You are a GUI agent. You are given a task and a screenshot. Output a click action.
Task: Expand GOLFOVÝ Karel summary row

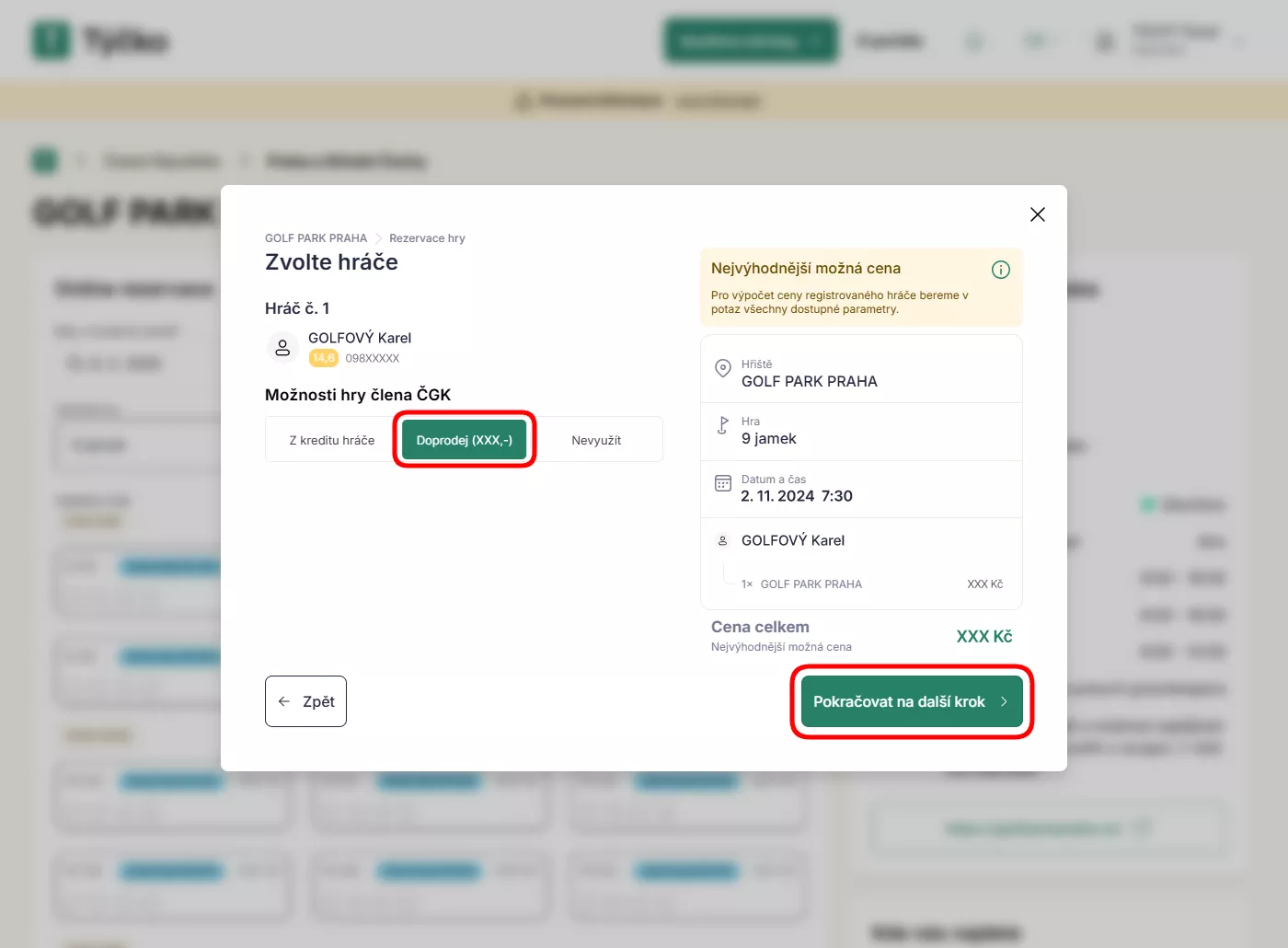862,541
